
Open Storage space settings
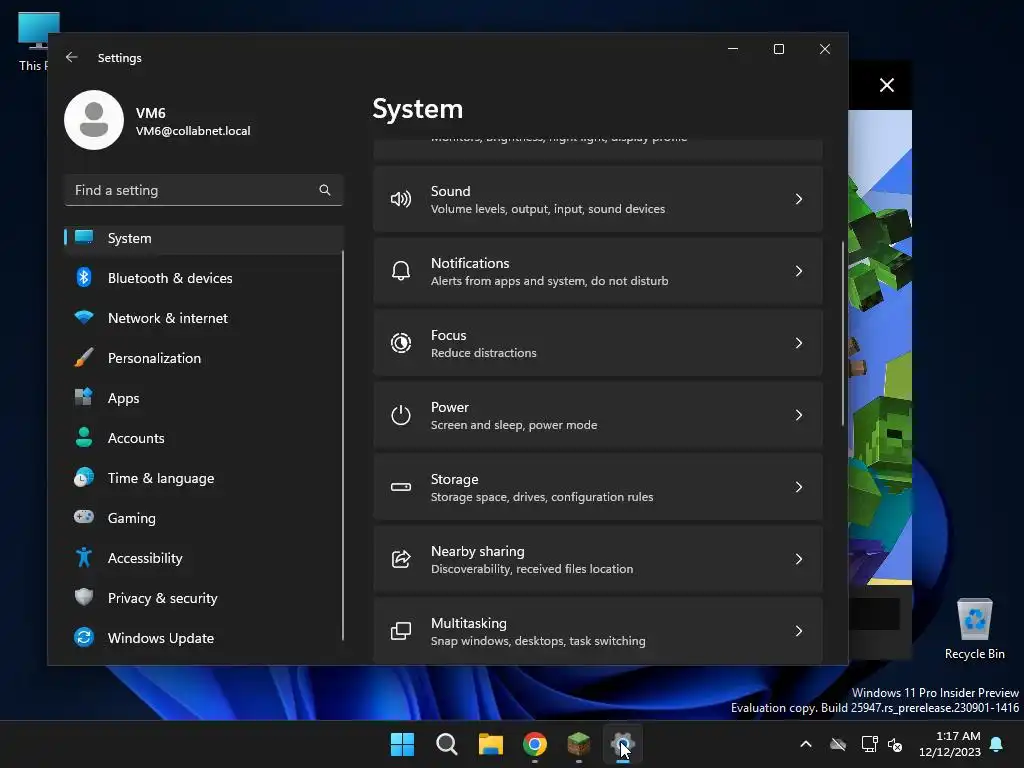[x=598, y=487]
